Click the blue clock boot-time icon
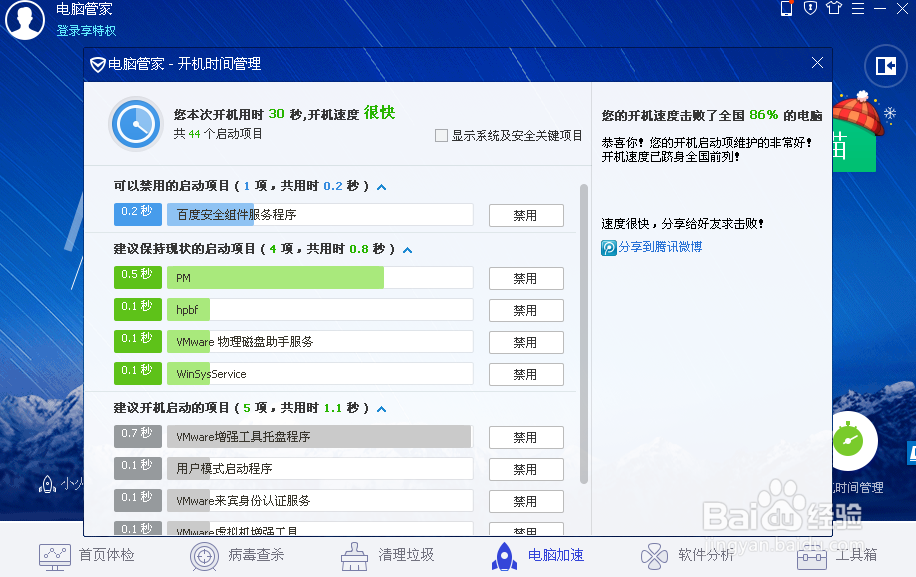The height and width of the screenshot is (577, 916). point(136,124)
